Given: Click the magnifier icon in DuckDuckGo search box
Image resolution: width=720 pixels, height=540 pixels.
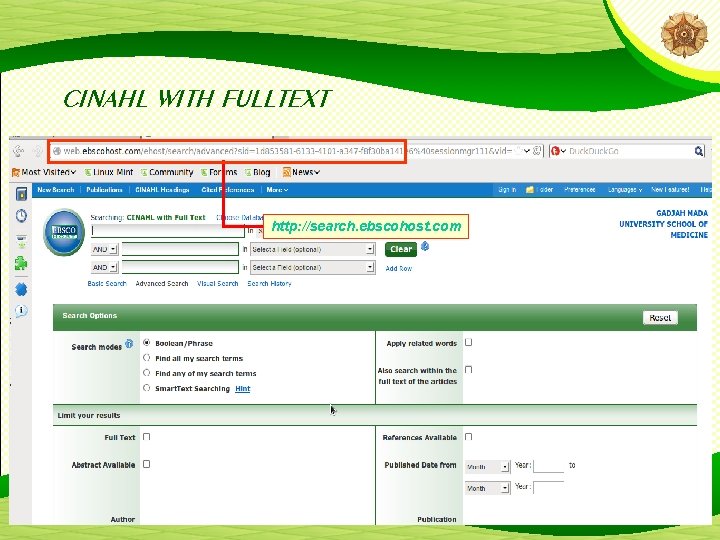Looking at the screenshot, I should [698, 151].
